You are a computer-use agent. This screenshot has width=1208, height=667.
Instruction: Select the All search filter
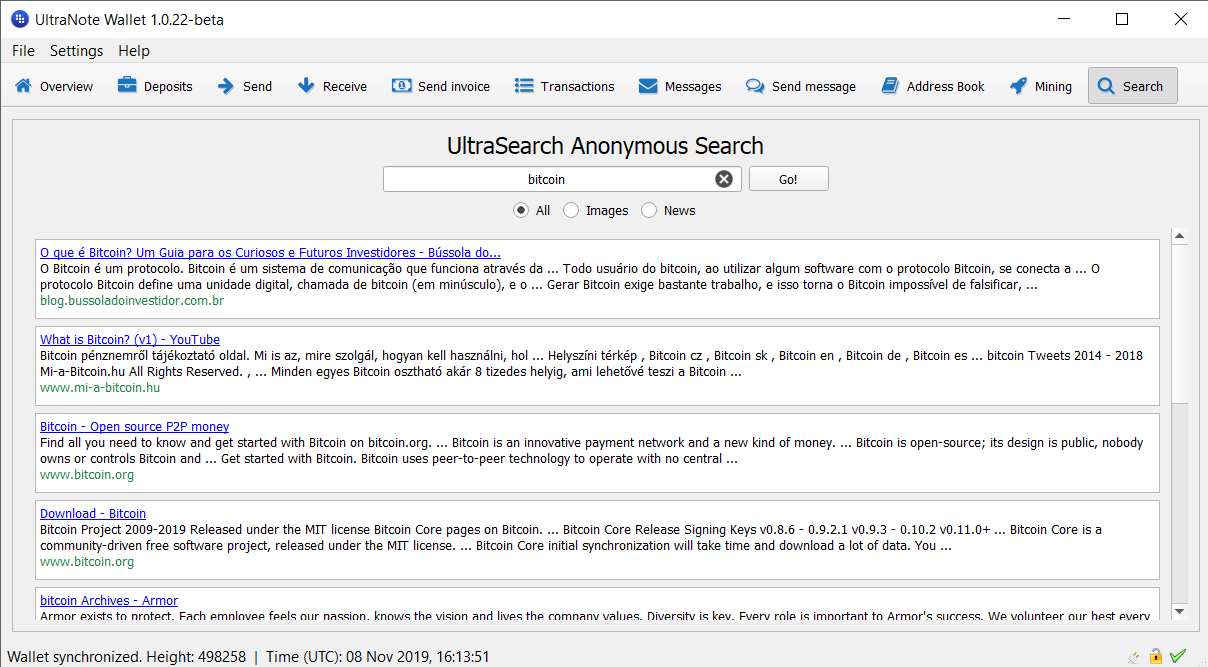click(x=532, y=210)
